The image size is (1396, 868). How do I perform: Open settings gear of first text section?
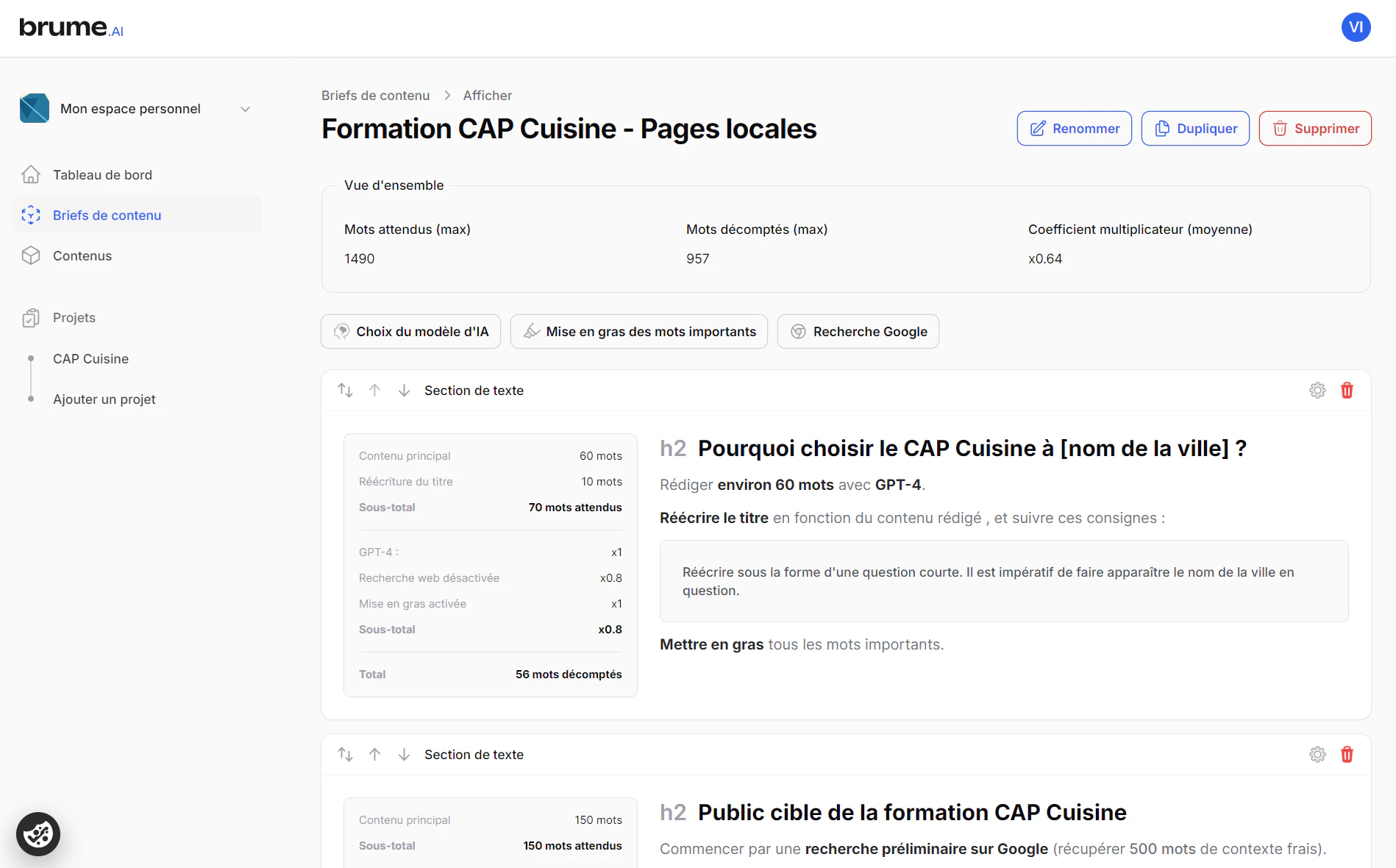point(1317,391)
